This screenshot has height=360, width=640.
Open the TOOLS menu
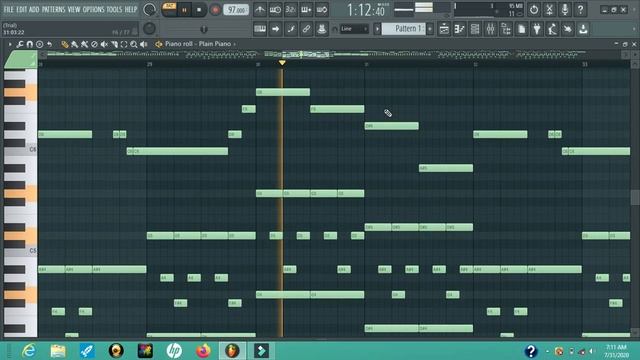114,9
